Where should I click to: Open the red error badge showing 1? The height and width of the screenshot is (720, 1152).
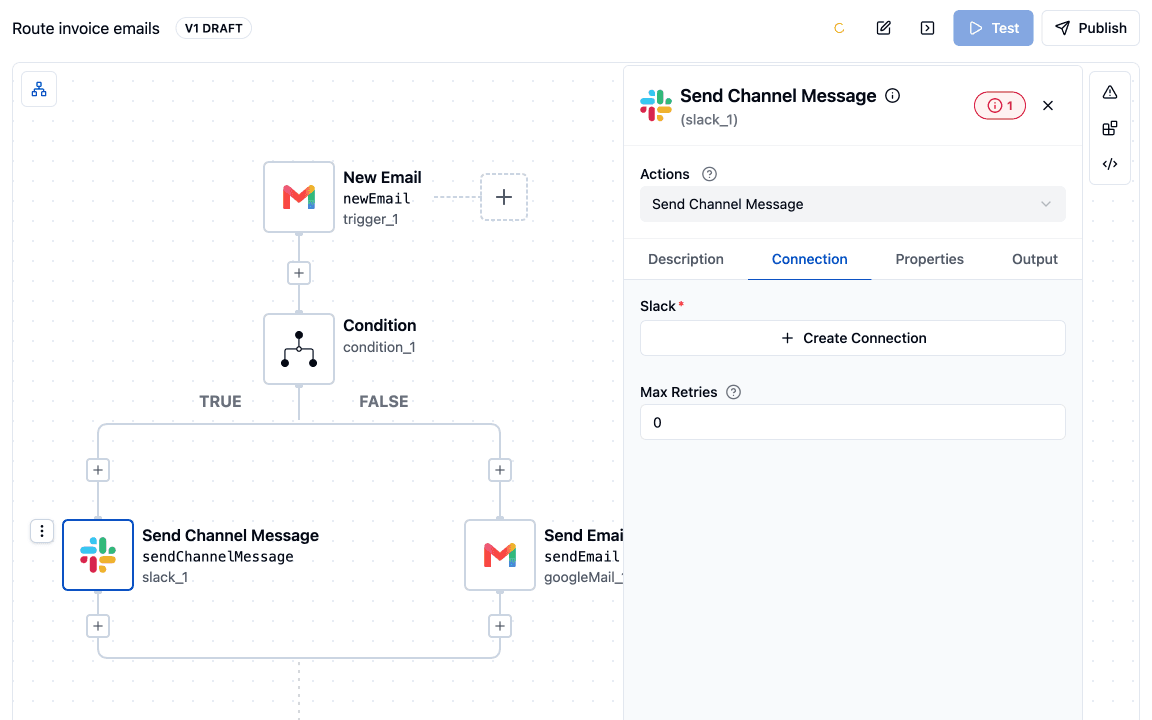coord(1000,106)
